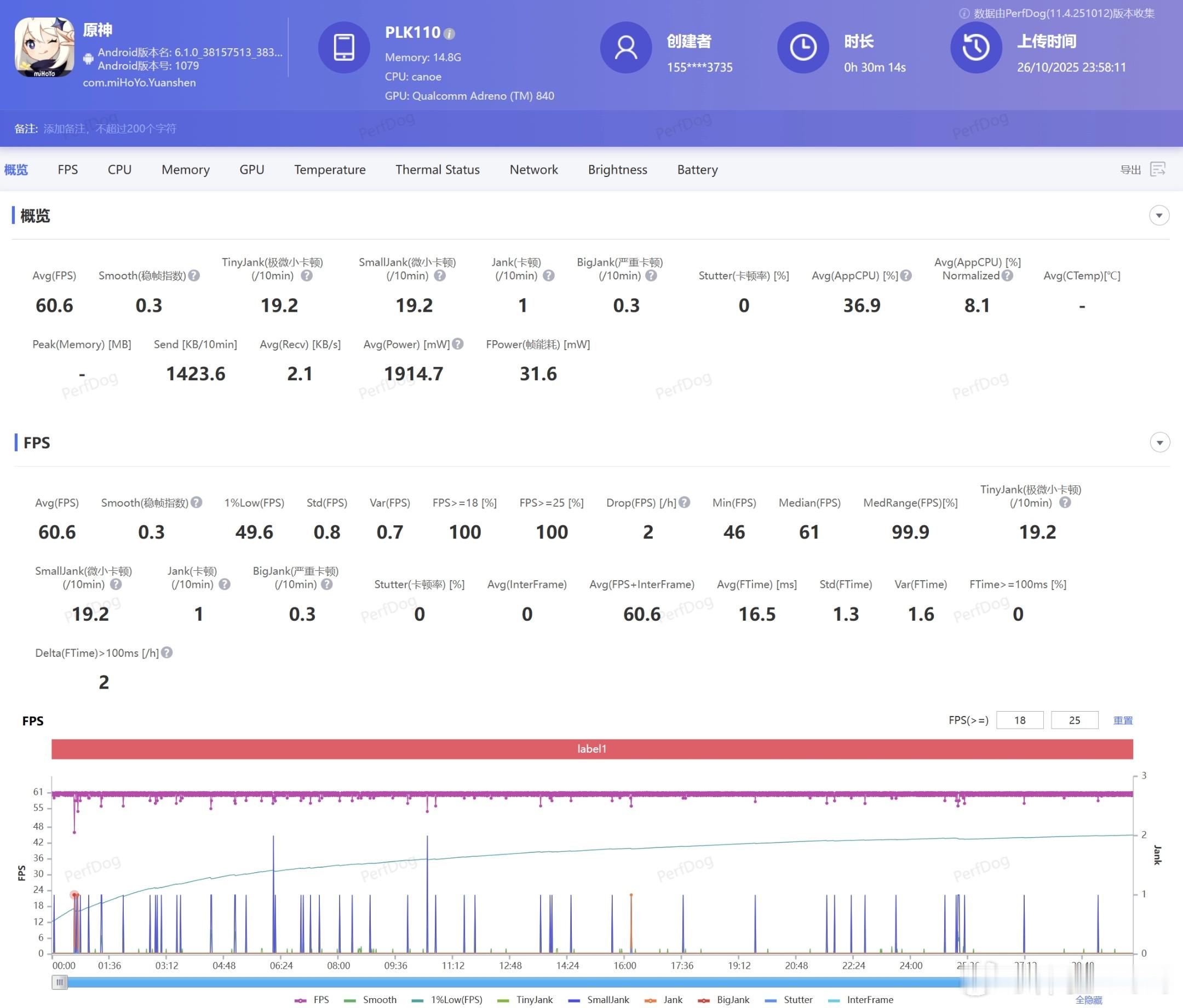Screen dimensions: 1183x1008
Task: Click help icon near BigJank in overview
Action: pos(651,275)
